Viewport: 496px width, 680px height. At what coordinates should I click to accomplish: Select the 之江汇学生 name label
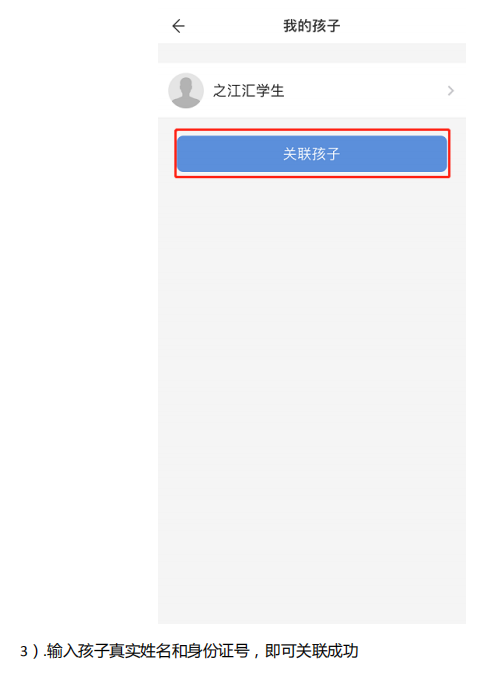248,91
